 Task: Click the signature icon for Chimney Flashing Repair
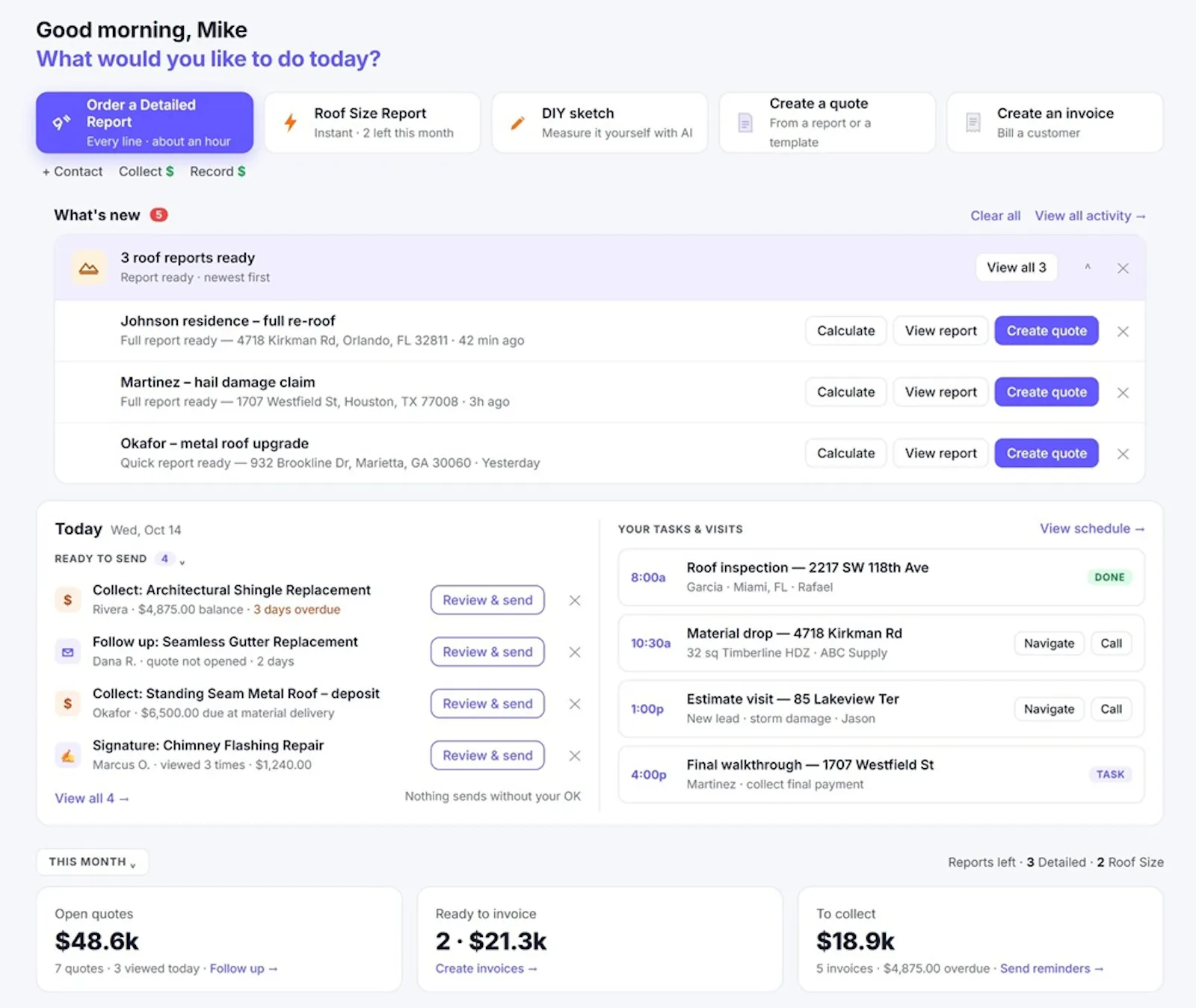(68, 755)
